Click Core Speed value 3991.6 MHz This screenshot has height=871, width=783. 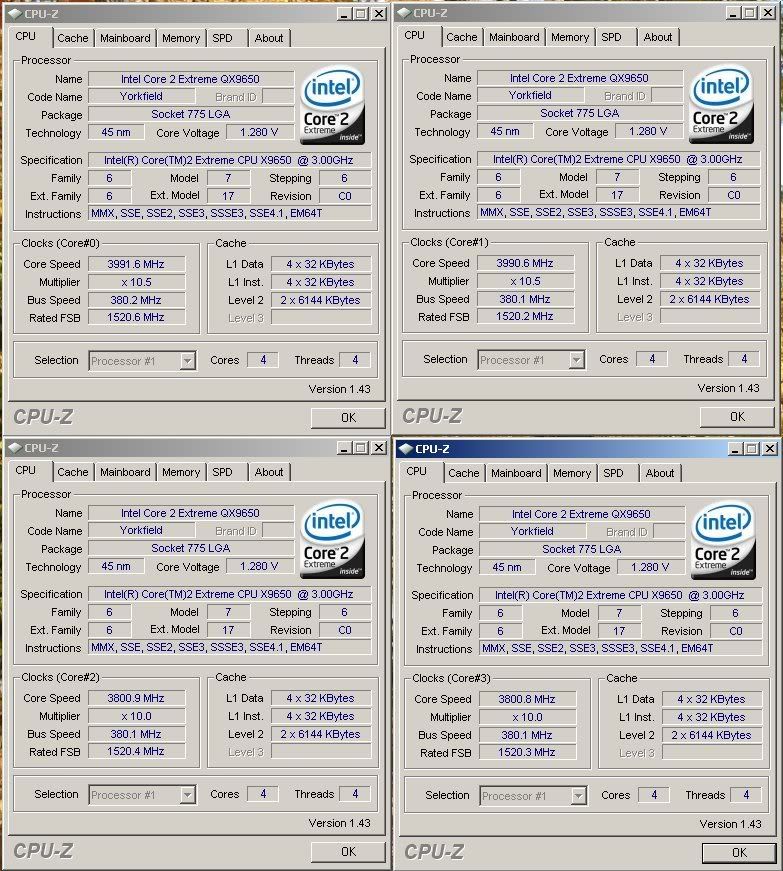click(x=136, y=264)
